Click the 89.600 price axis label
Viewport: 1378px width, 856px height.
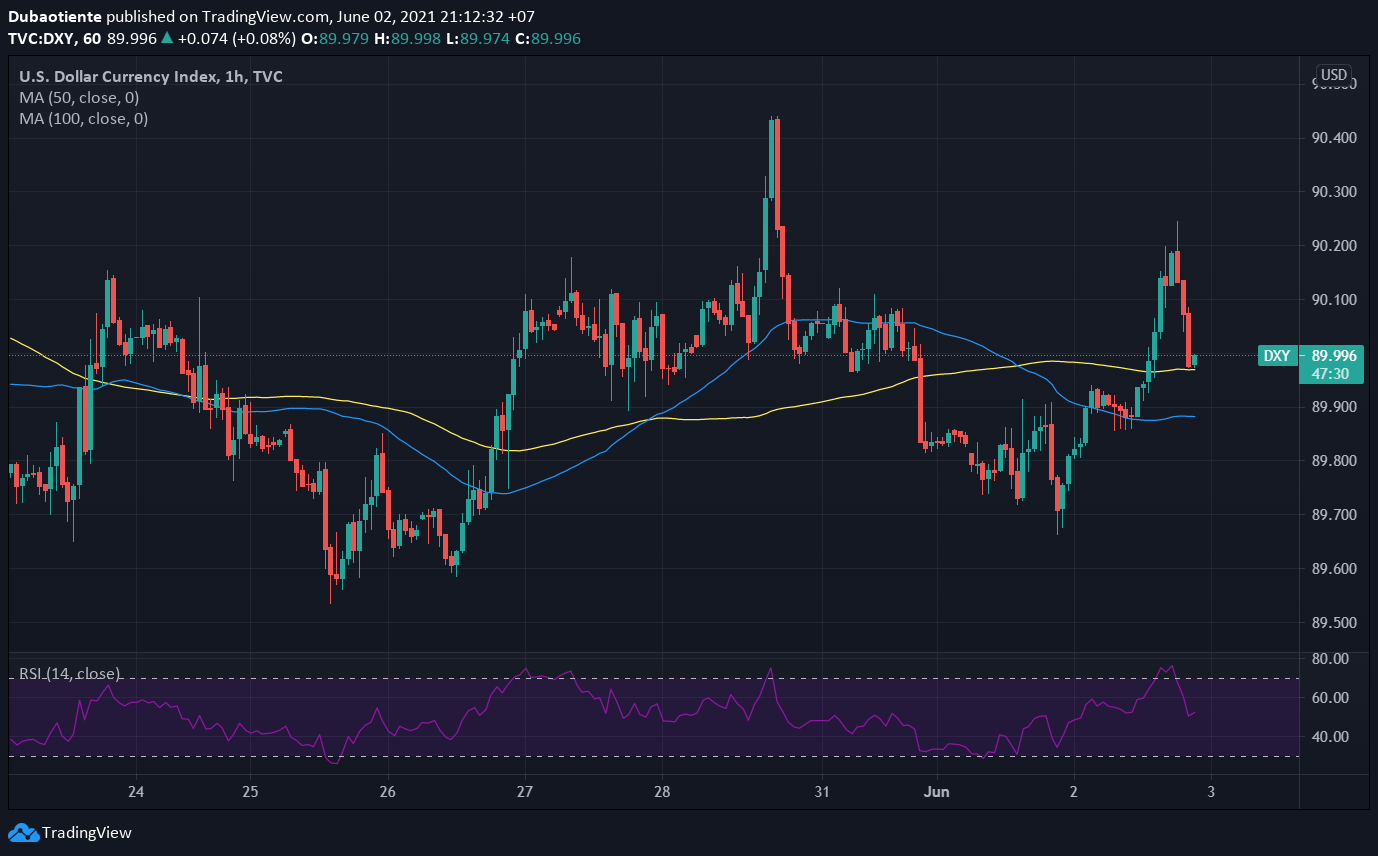1334,568
